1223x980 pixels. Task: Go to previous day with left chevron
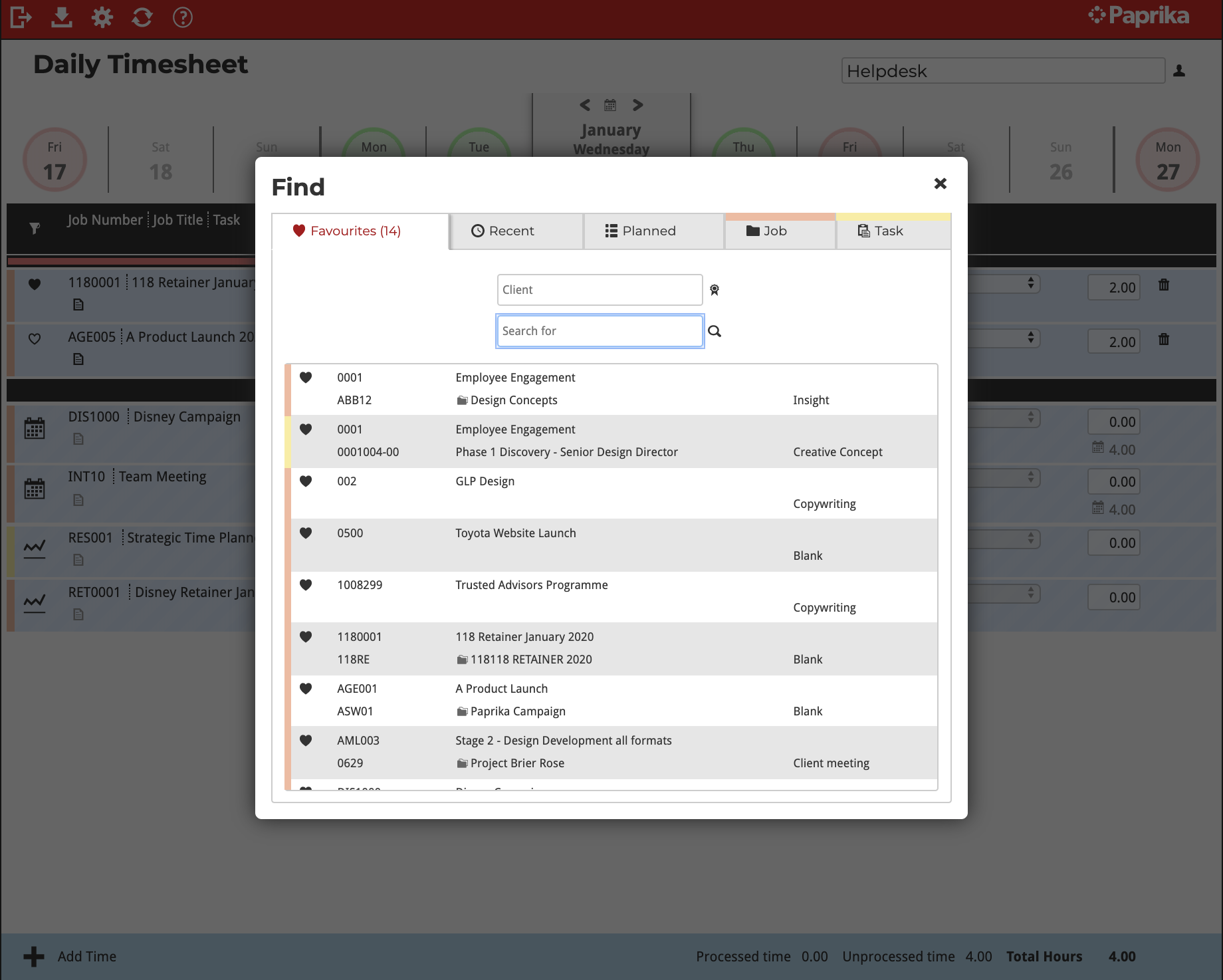585,105
